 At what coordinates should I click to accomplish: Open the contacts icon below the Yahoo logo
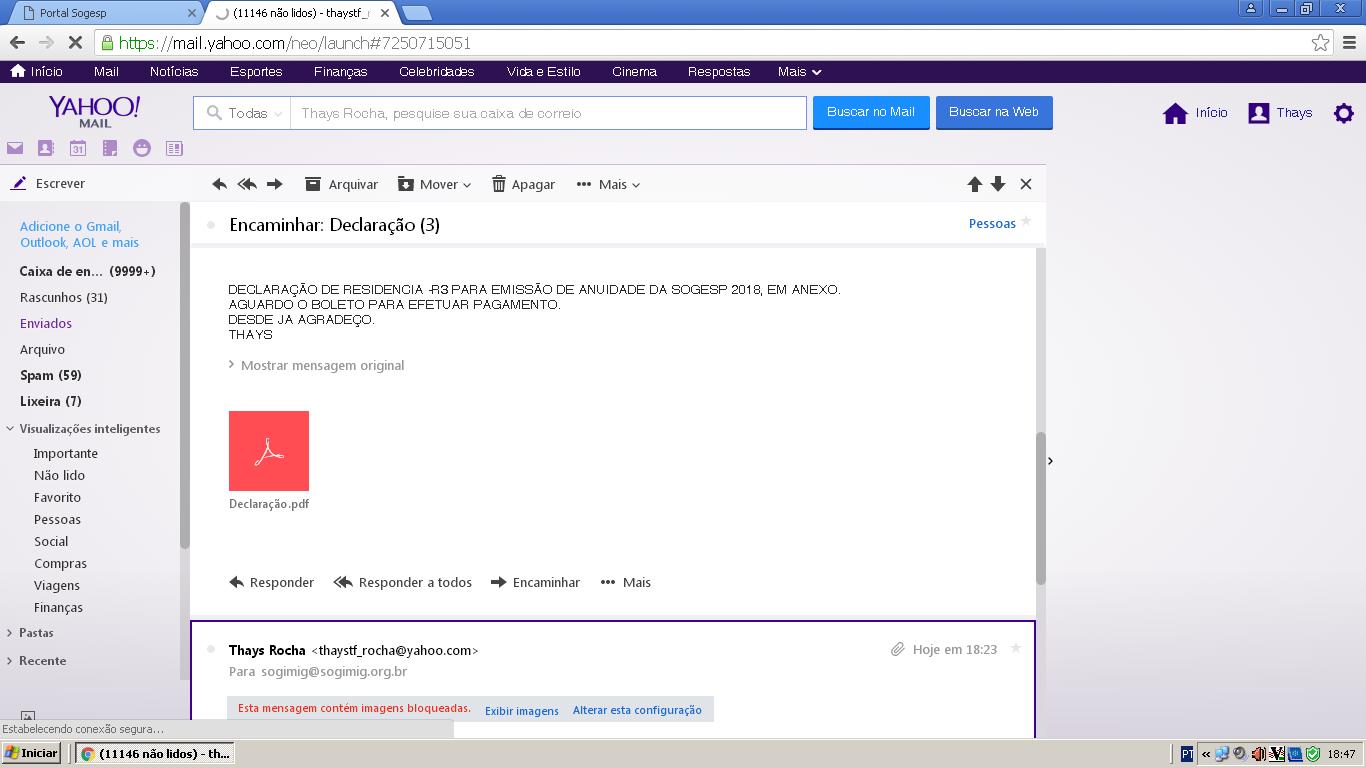pyautogui.click(x=46, y=148)
